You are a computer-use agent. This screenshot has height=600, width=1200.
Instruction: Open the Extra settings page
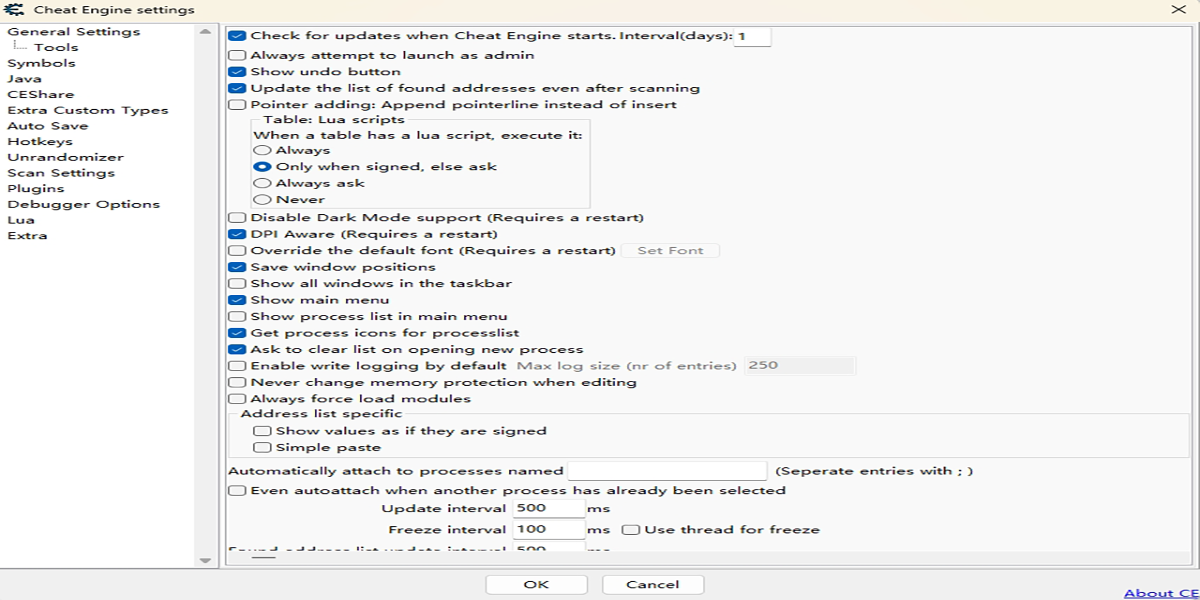[27, 236]
